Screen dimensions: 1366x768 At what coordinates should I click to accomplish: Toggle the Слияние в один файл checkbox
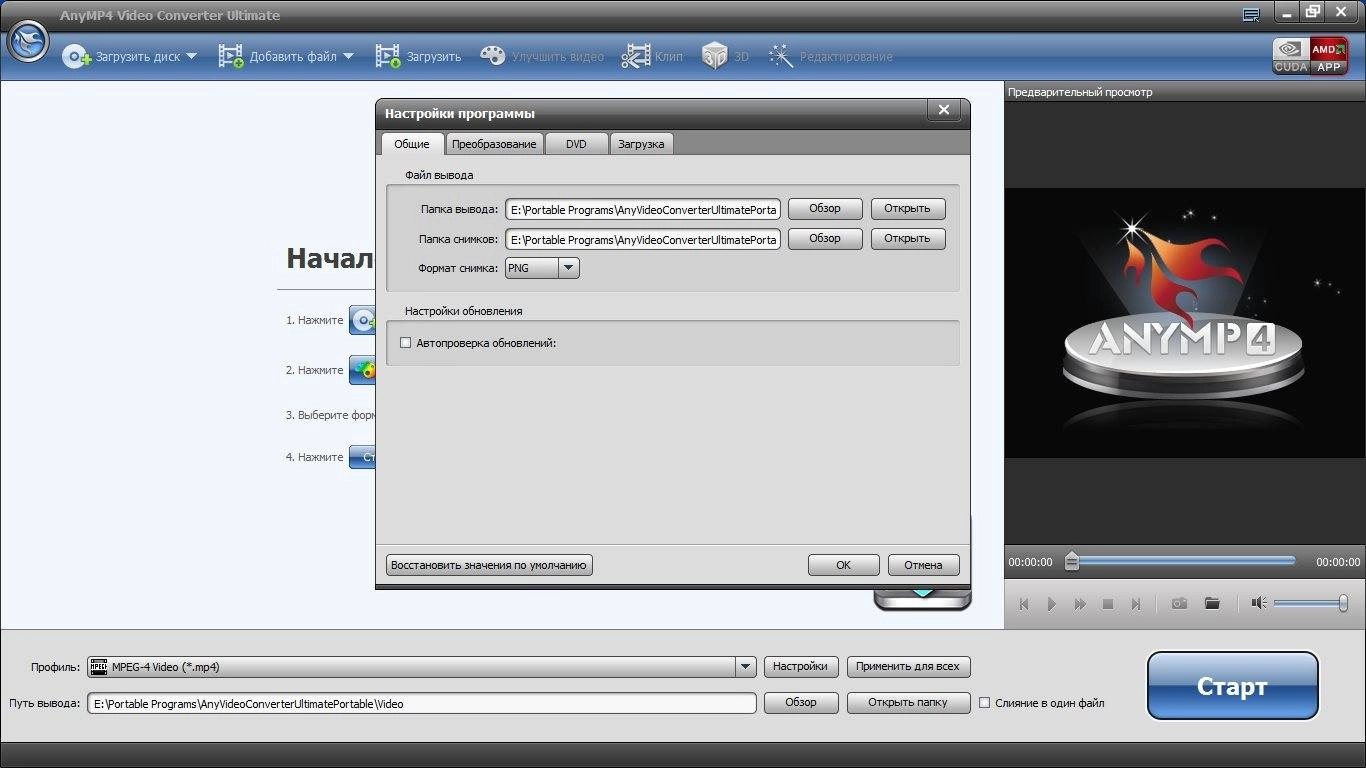[985, 703]
